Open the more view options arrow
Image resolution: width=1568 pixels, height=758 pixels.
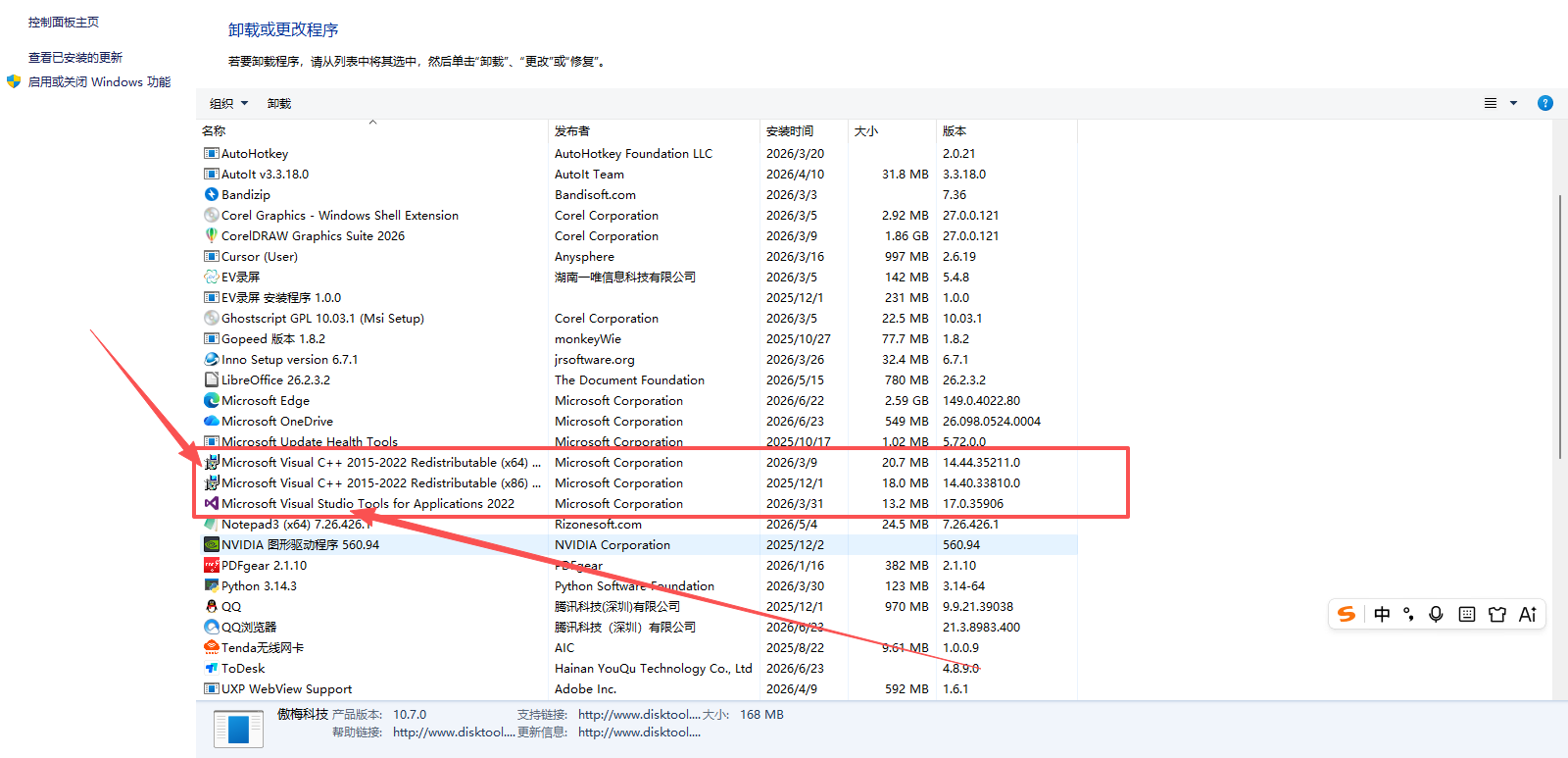tap(1513, 103)
